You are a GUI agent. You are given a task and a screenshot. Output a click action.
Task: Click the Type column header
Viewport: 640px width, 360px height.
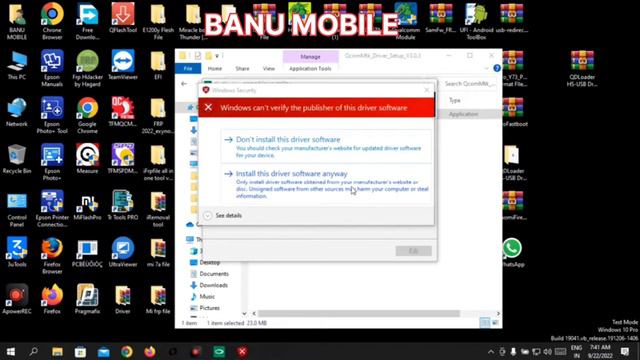(455, 100)
